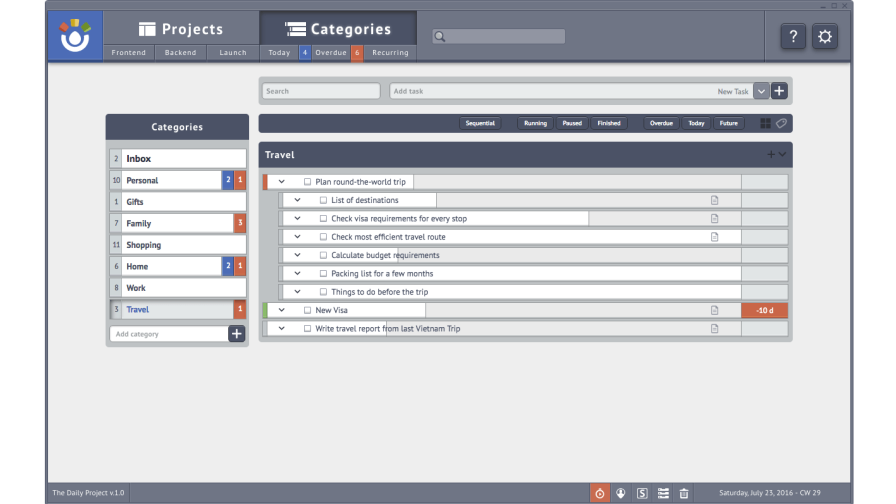
Task: Open the Backend project tab
Action: pyautogui.click(x=181, y=53)
